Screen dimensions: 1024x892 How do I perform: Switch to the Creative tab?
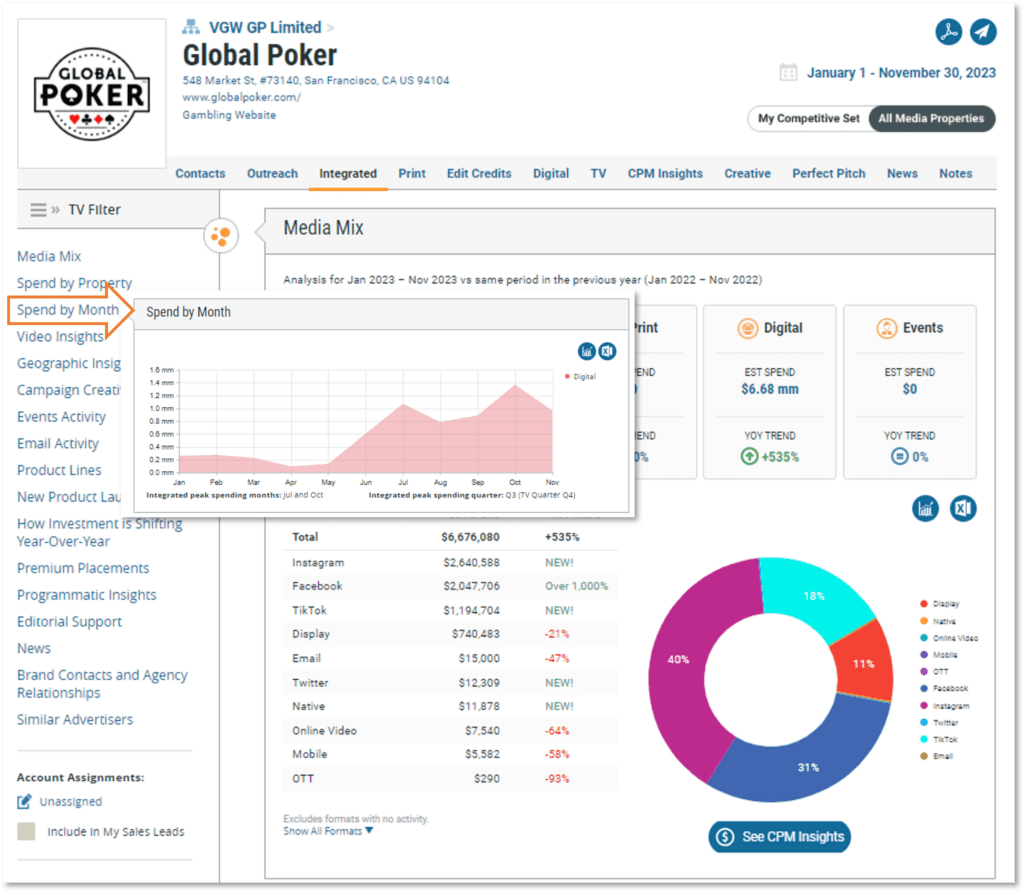click(747, 173)
